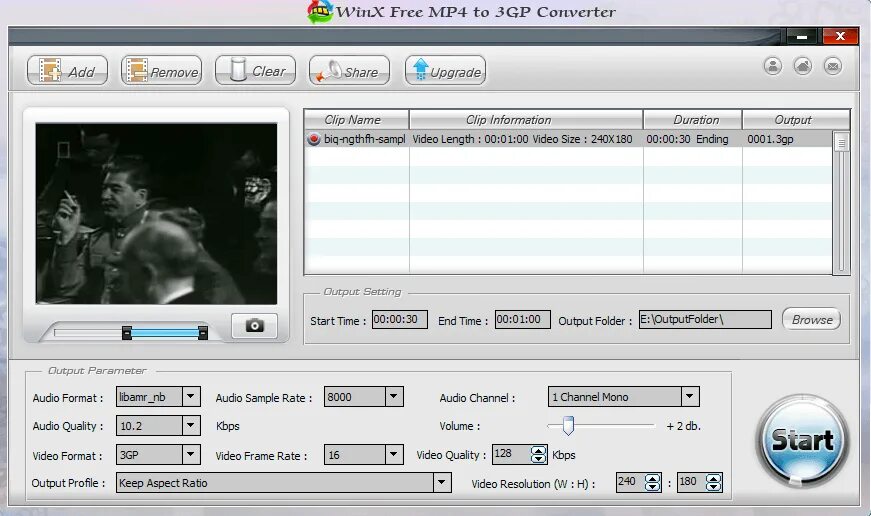Click the Video Quality spinner arrows

click(x=538, y=454)
